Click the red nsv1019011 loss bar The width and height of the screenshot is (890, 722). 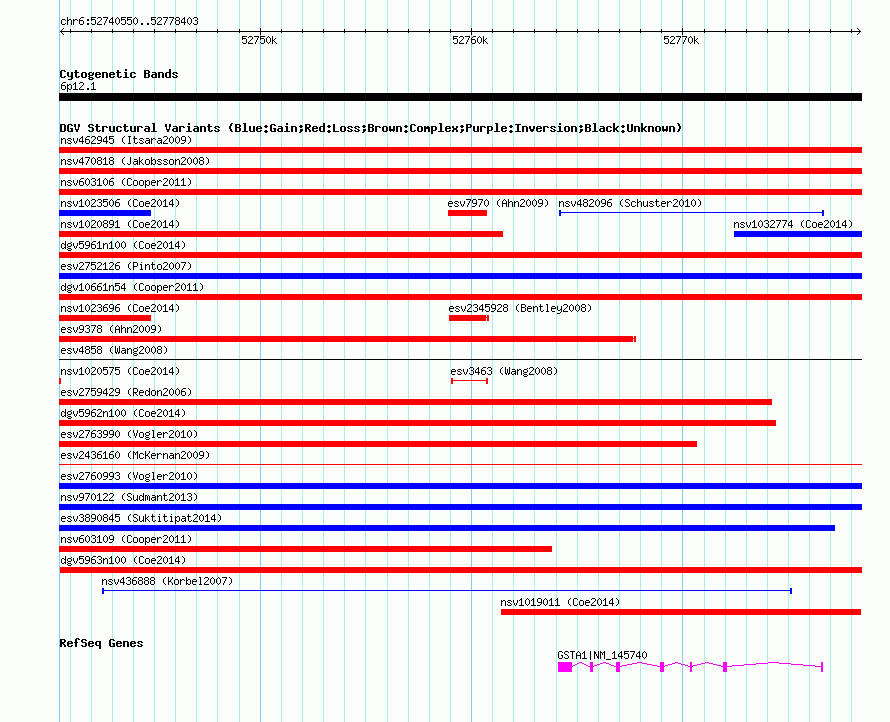pos(681,612)
